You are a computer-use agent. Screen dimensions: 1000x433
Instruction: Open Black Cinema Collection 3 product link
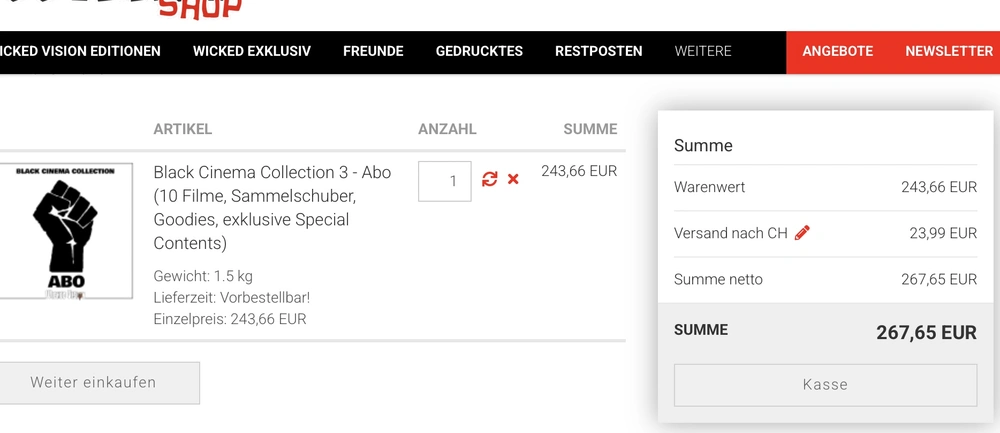click(x=272, y=172)
